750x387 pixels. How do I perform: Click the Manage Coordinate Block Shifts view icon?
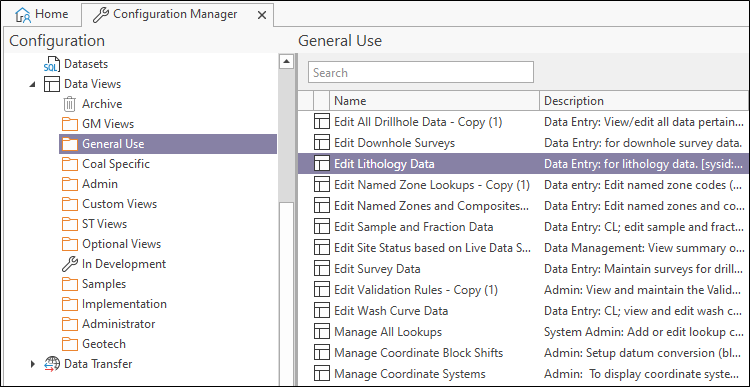[322, 353]
